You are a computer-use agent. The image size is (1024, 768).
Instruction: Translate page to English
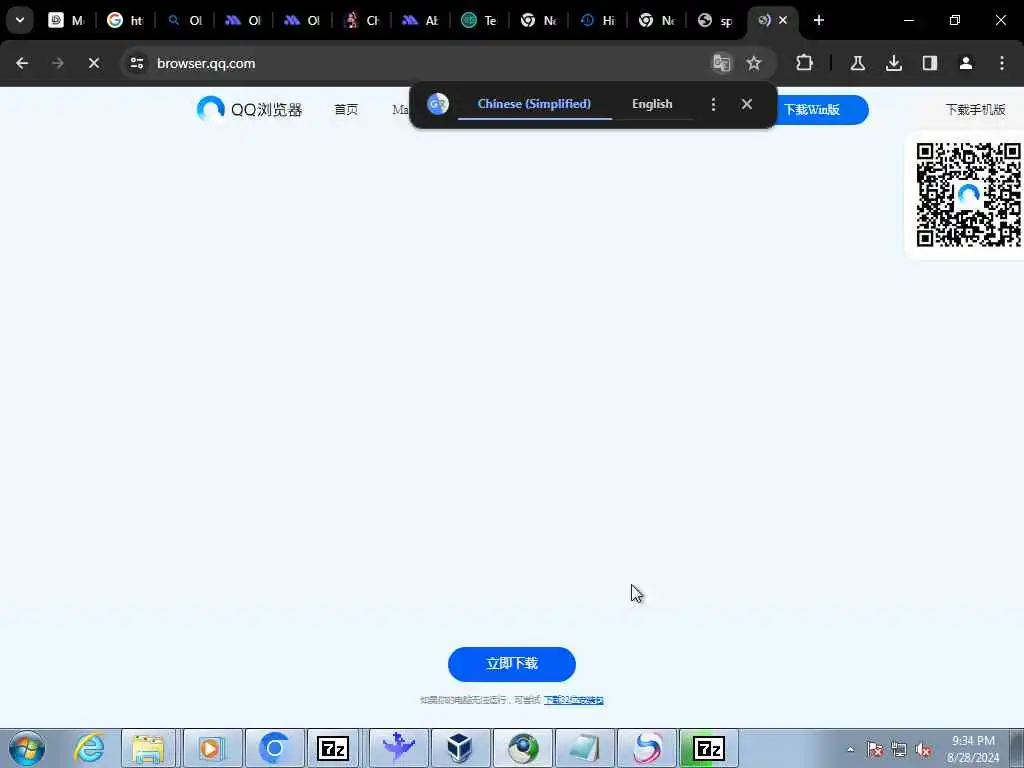click(652, 104)
